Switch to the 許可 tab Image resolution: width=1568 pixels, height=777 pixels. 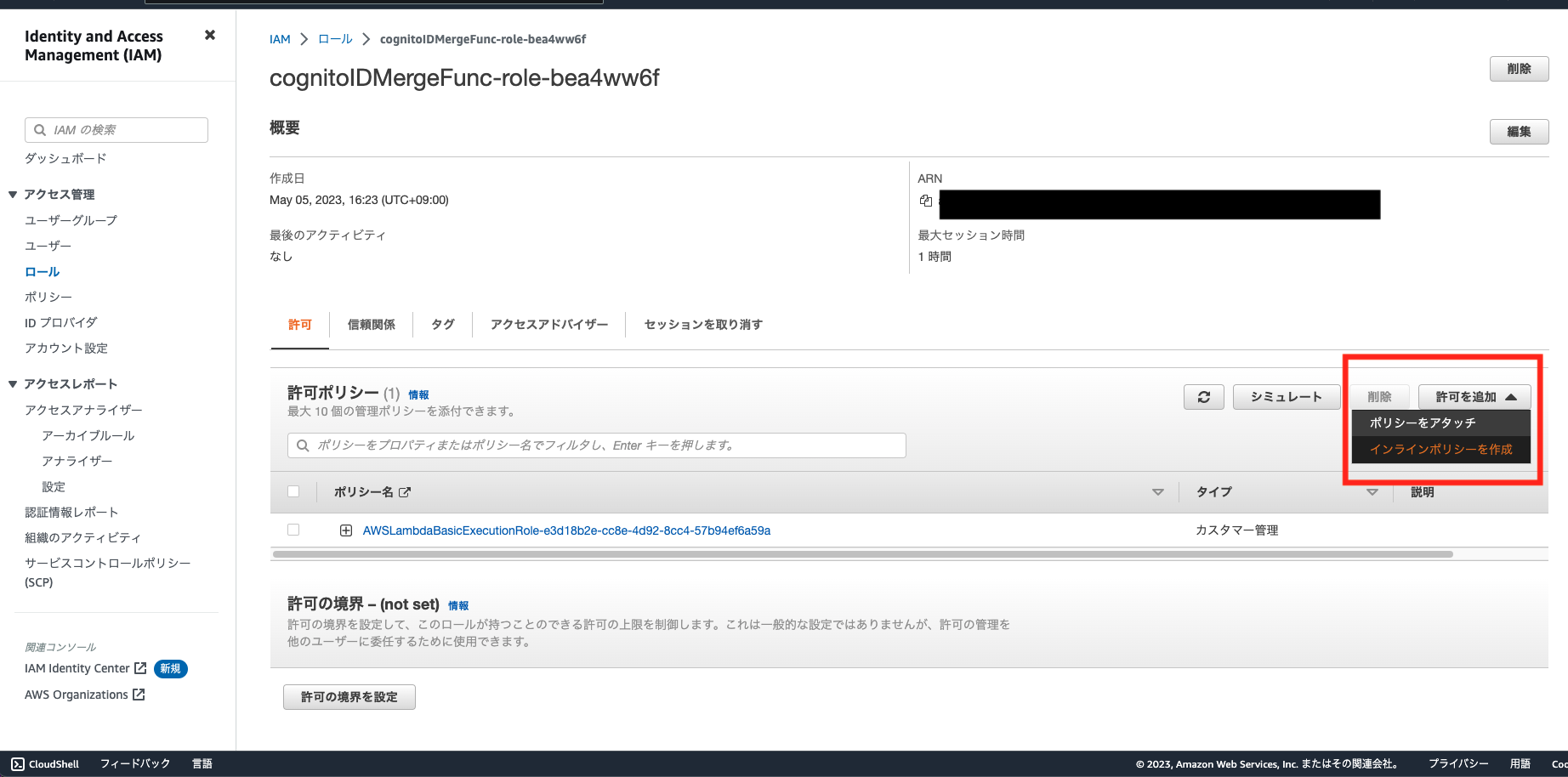[x=300, y=325]
